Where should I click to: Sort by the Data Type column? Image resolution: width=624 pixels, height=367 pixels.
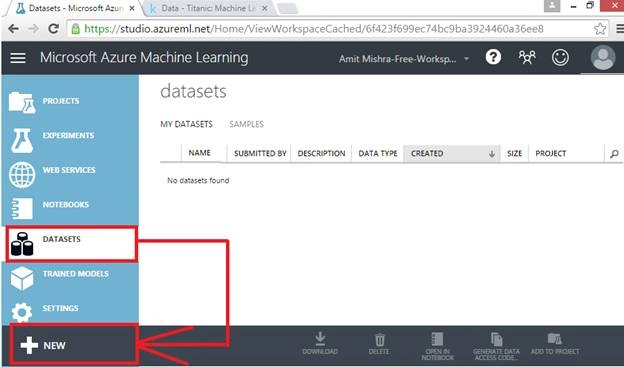click(378, 153)
